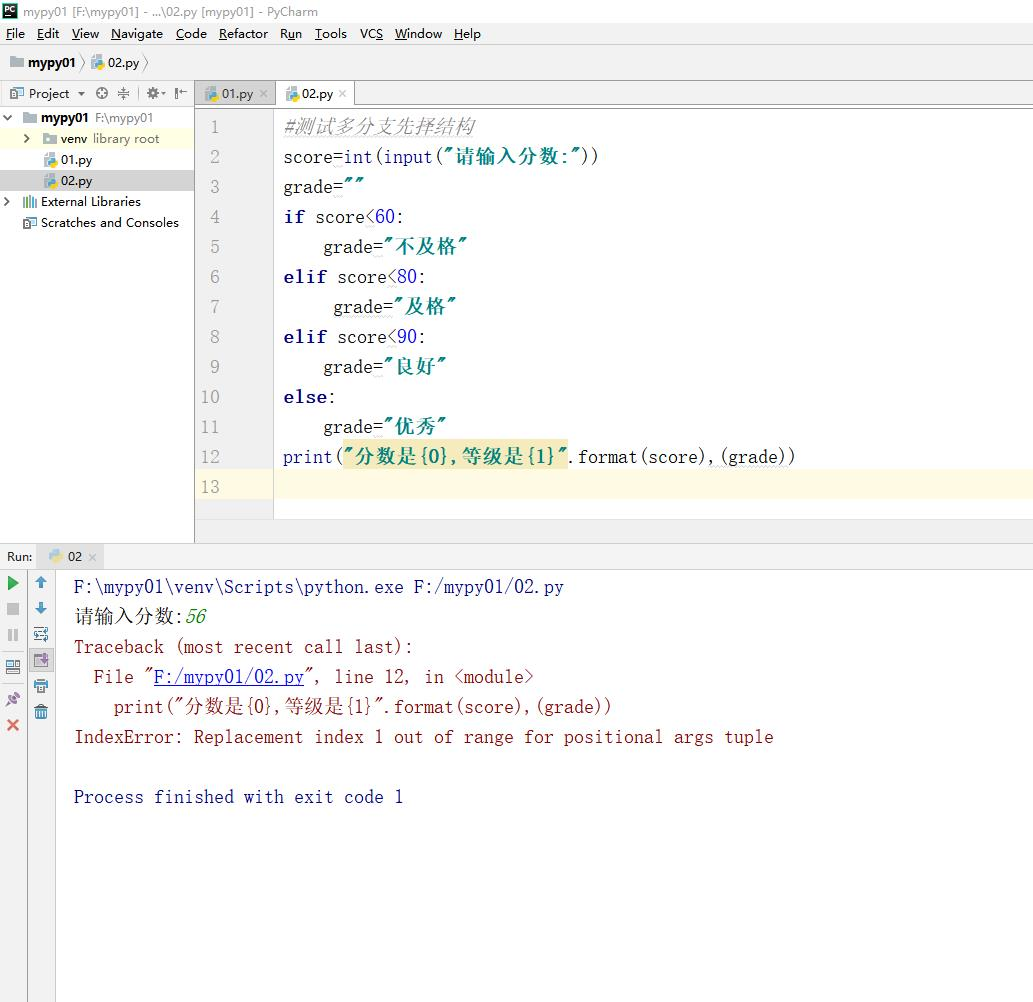The width and height of the screenshot is (1033, 1002).
Task: Select 01.py in the project tree
Action: (76, 159)
